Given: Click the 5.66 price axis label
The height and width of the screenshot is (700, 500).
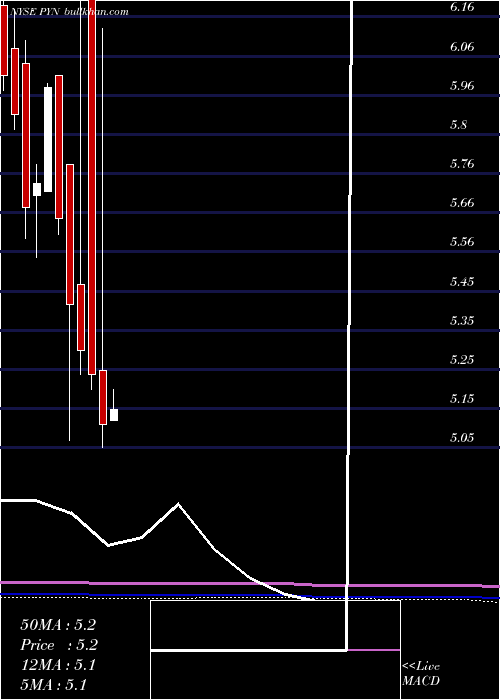Looking at the screenshot, I should [462, 203].
